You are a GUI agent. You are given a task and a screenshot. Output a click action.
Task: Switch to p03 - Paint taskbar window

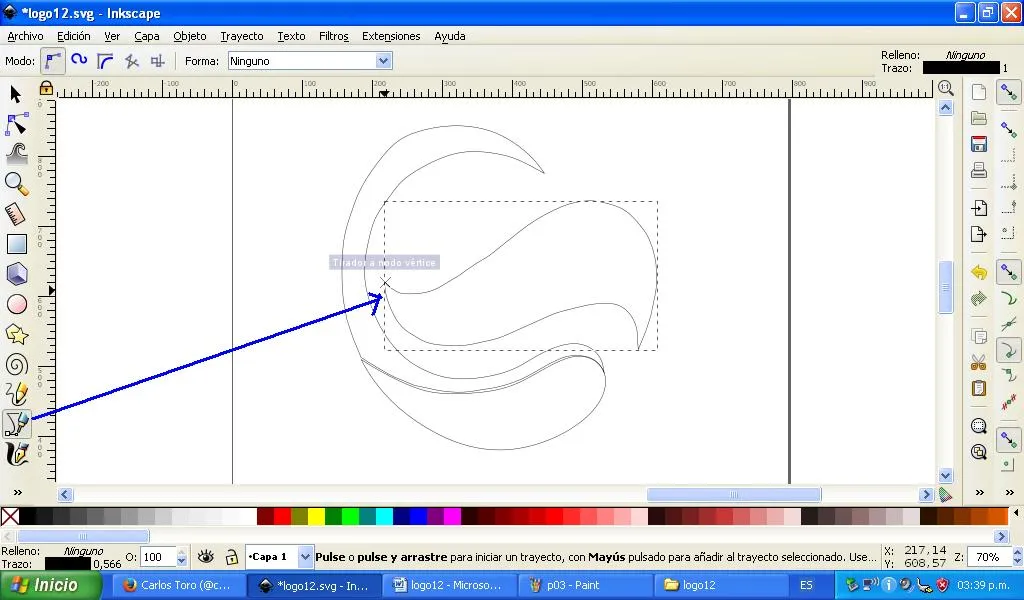584,585
